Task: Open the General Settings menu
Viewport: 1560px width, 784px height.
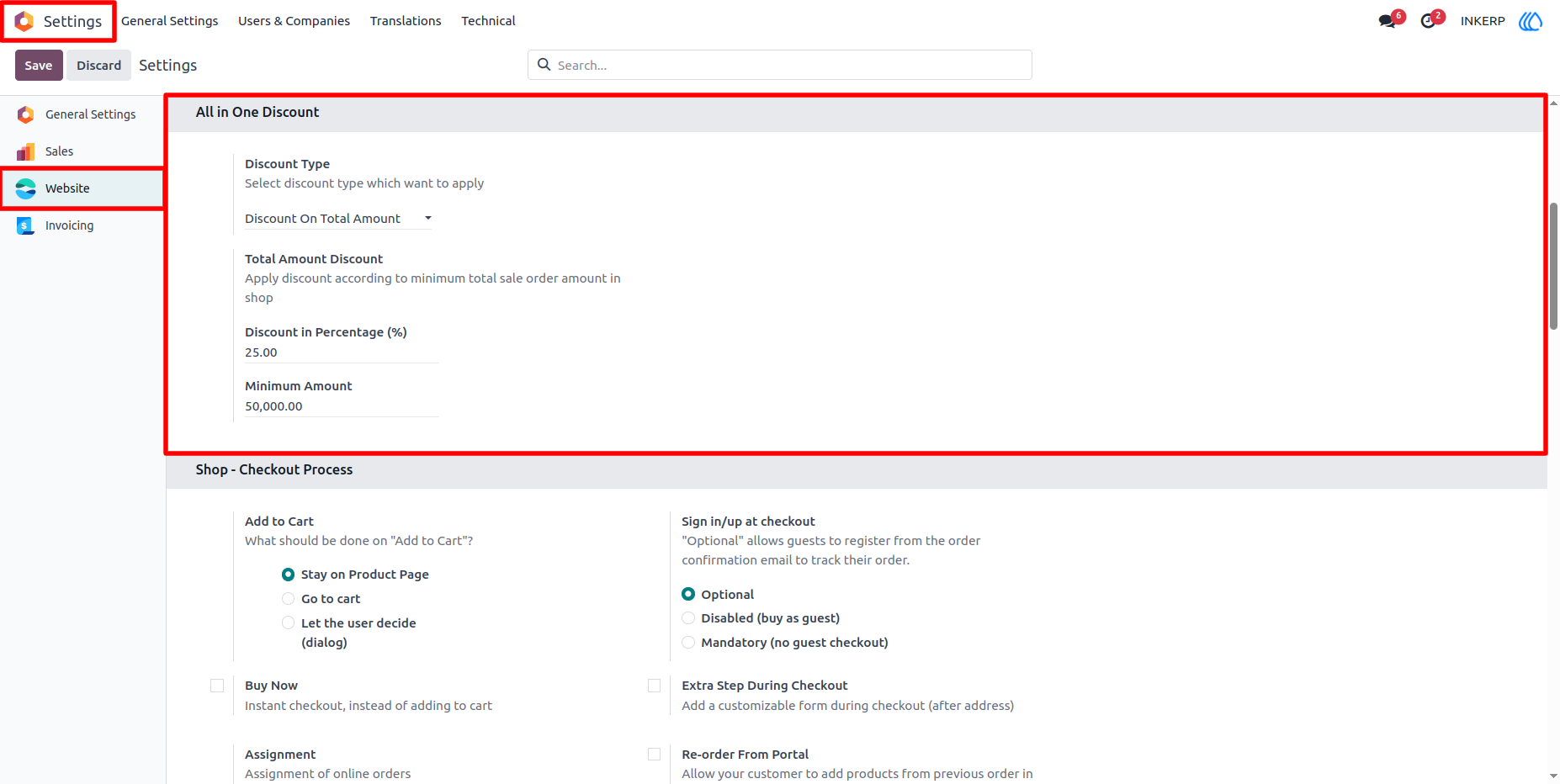Action: [x=169, y=21]
